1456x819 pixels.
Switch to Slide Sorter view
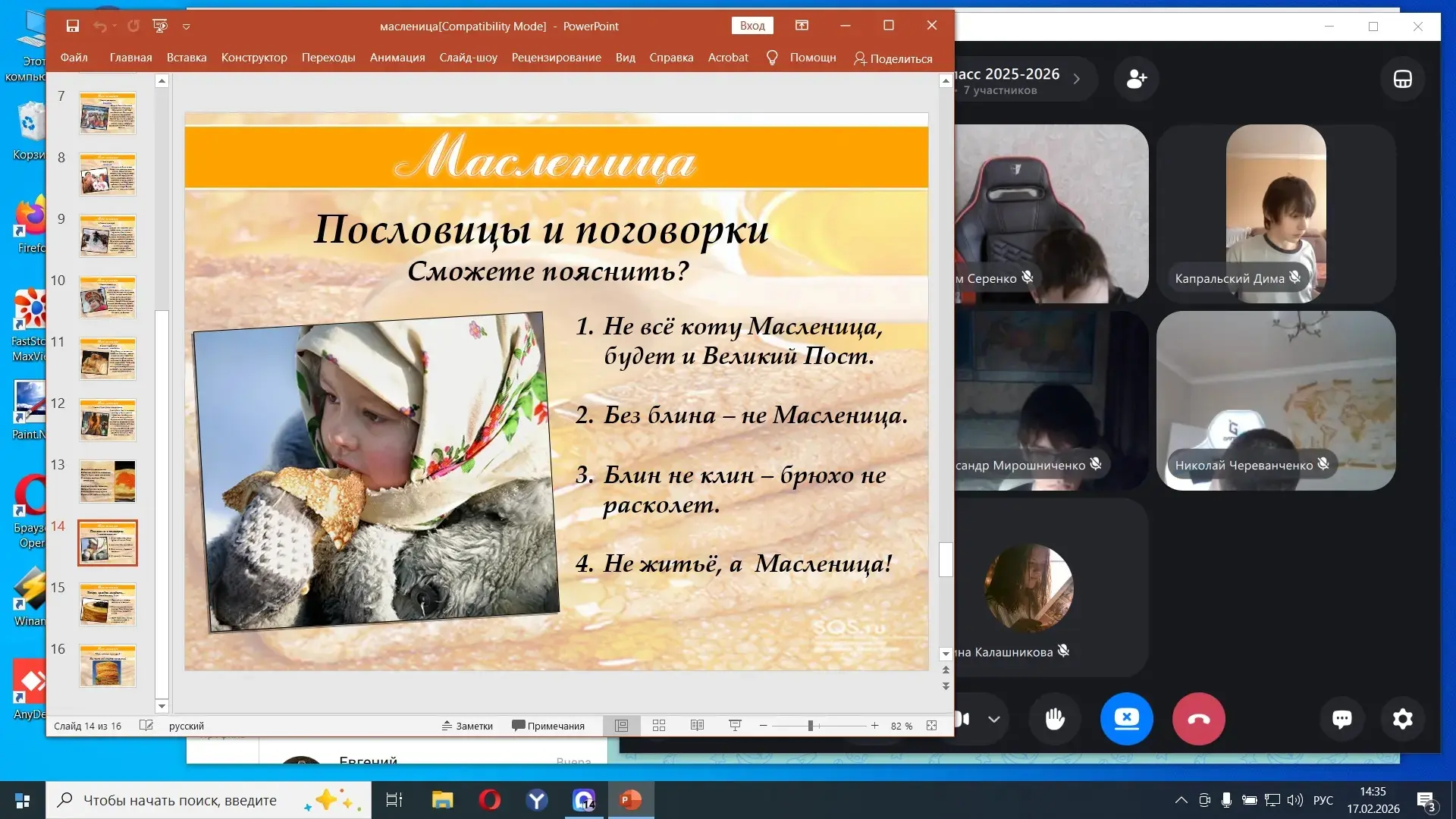point(659,726)
